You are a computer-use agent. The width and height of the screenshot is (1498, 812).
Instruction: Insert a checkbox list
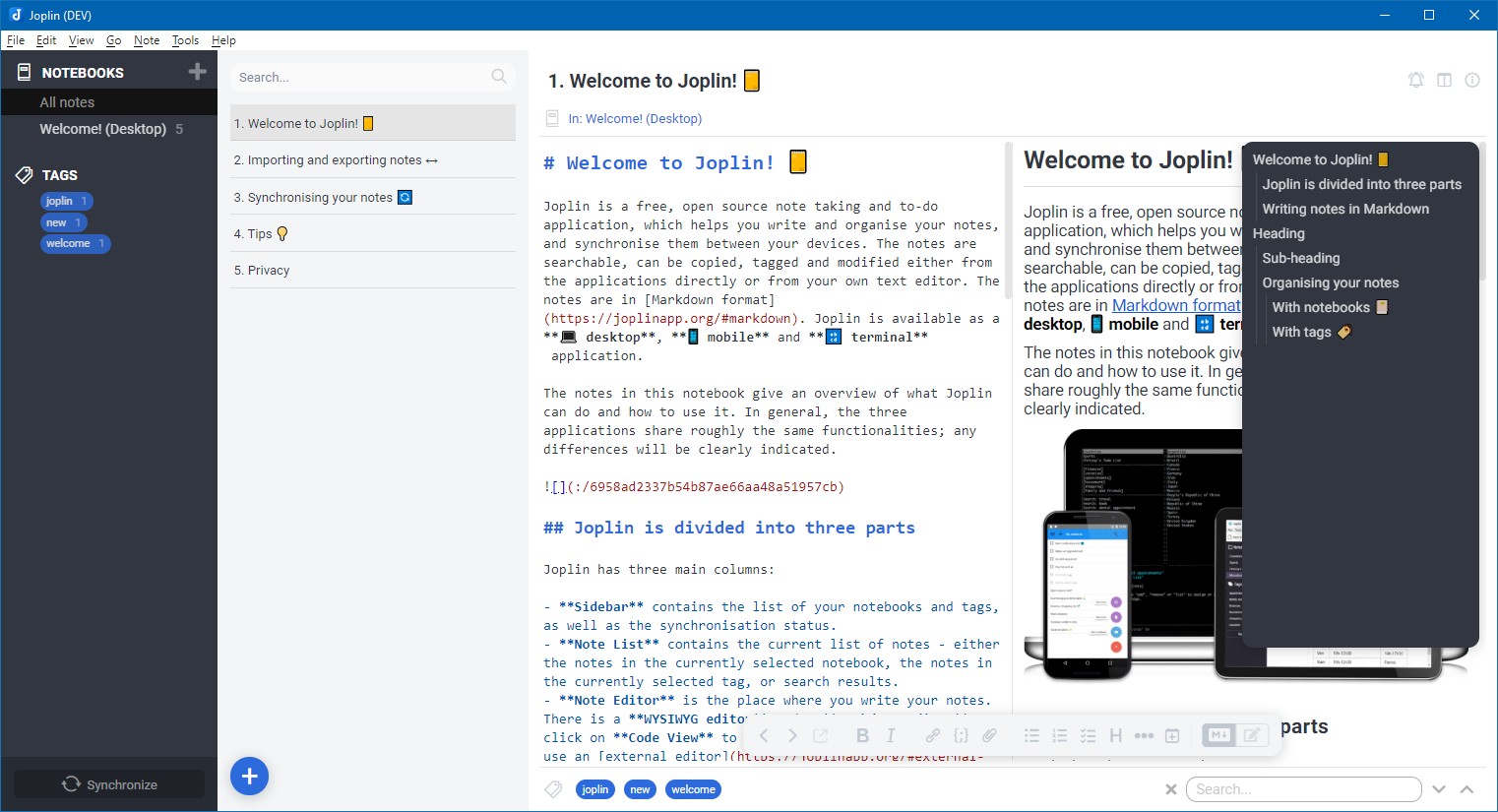click(1088, 735)
